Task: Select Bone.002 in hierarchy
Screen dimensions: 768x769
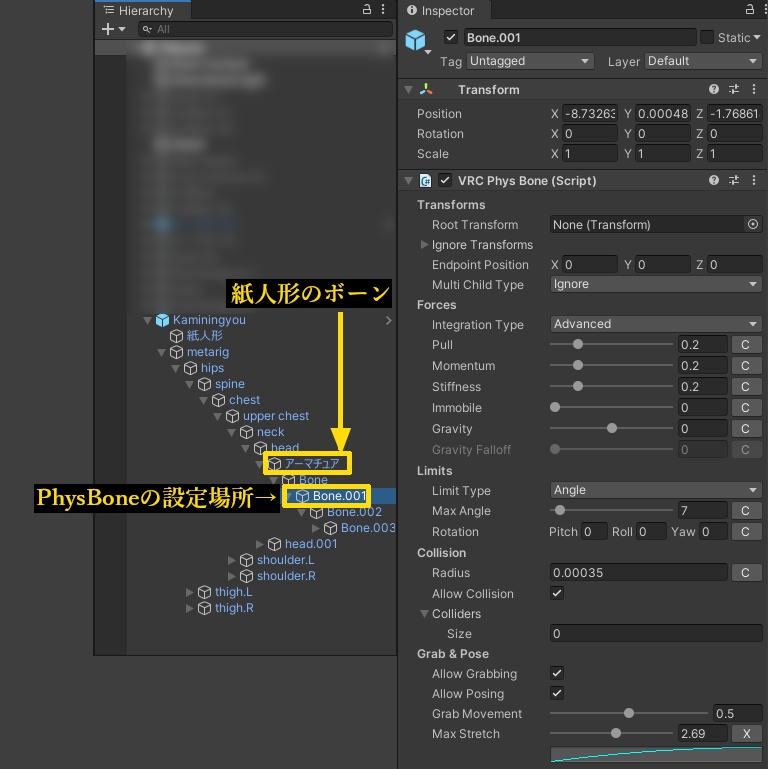Action: coord(355,512)
